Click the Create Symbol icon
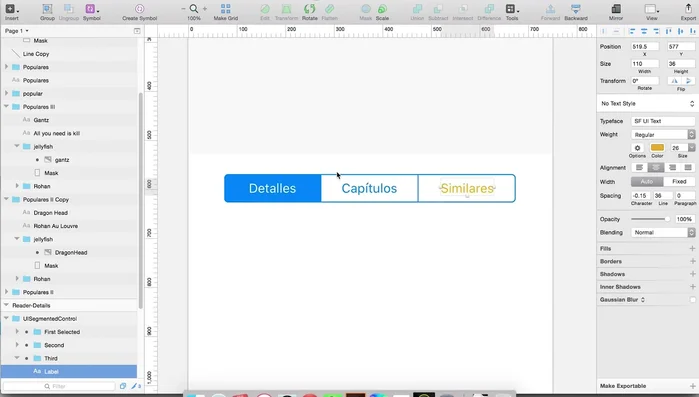 pyautogui.click(x=140, y=9)
